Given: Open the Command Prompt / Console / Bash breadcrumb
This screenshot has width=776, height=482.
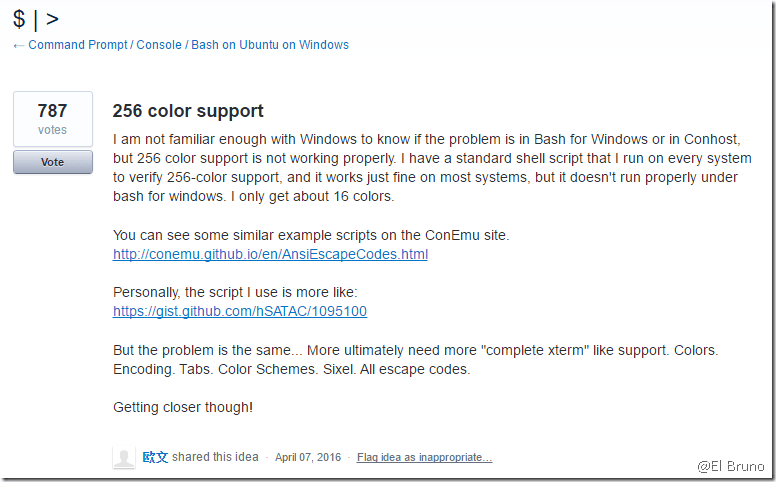Looking at the screenshot, I should [x=188, y=45].
